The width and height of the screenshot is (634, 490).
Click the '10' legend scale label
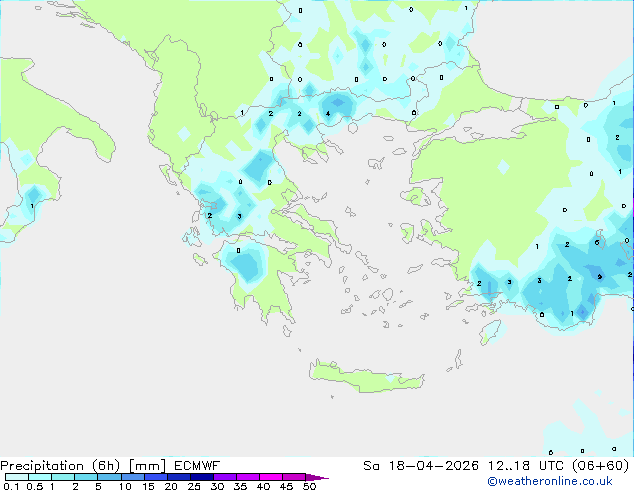click(x=125, y=486)
